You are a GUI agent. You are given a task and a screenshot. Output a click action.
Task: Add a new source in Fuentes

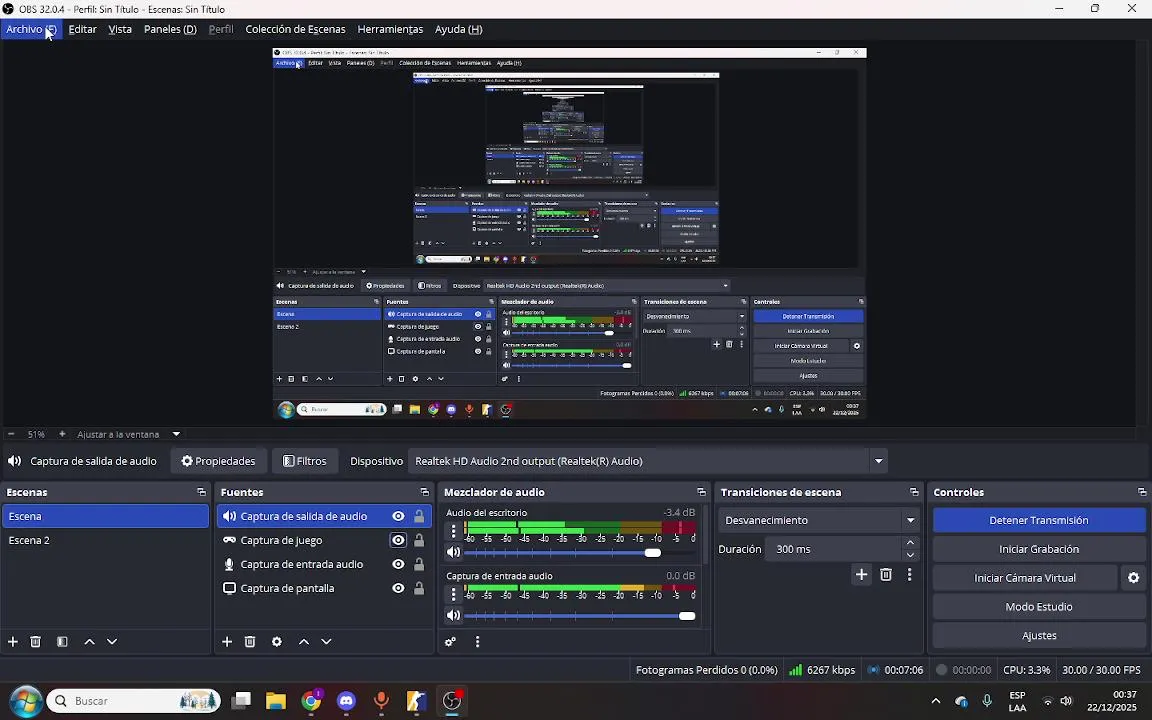pyautogui.click(x=227, y=642)
